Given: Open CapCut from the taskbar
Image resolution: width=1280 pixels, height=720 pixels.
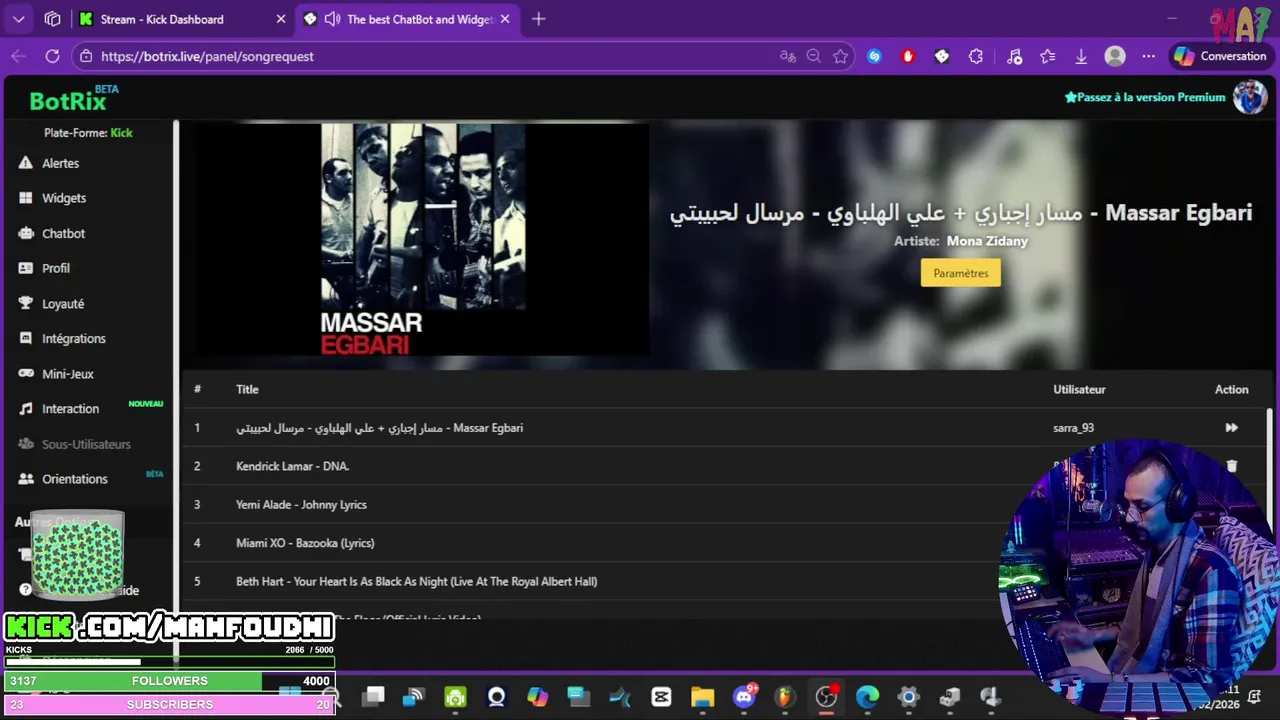Looking at the screenshot, I should click(x=661, y=697).
